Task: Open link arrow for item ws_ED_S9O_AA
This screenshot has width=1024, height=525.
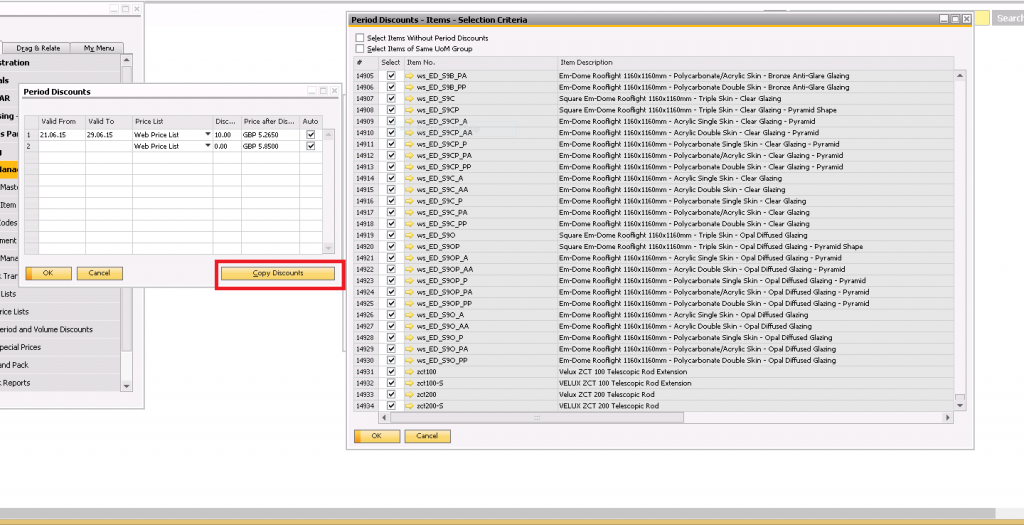Action: [409, 326]
